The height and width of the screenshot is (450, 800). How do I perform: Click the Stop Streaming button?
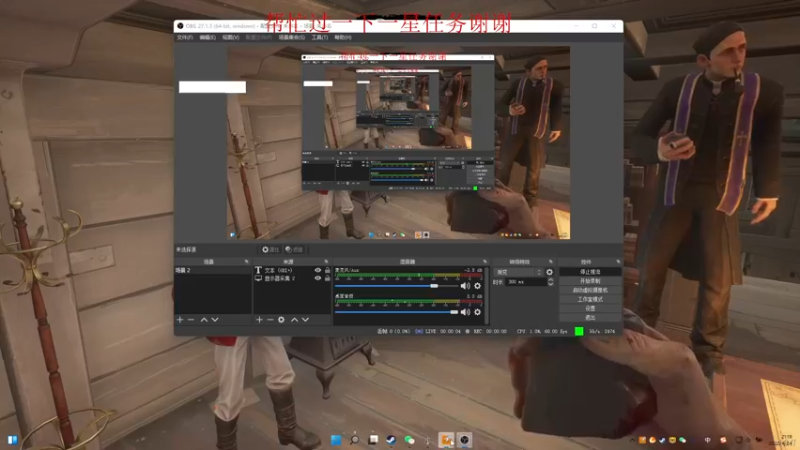(x=590, y=272)
